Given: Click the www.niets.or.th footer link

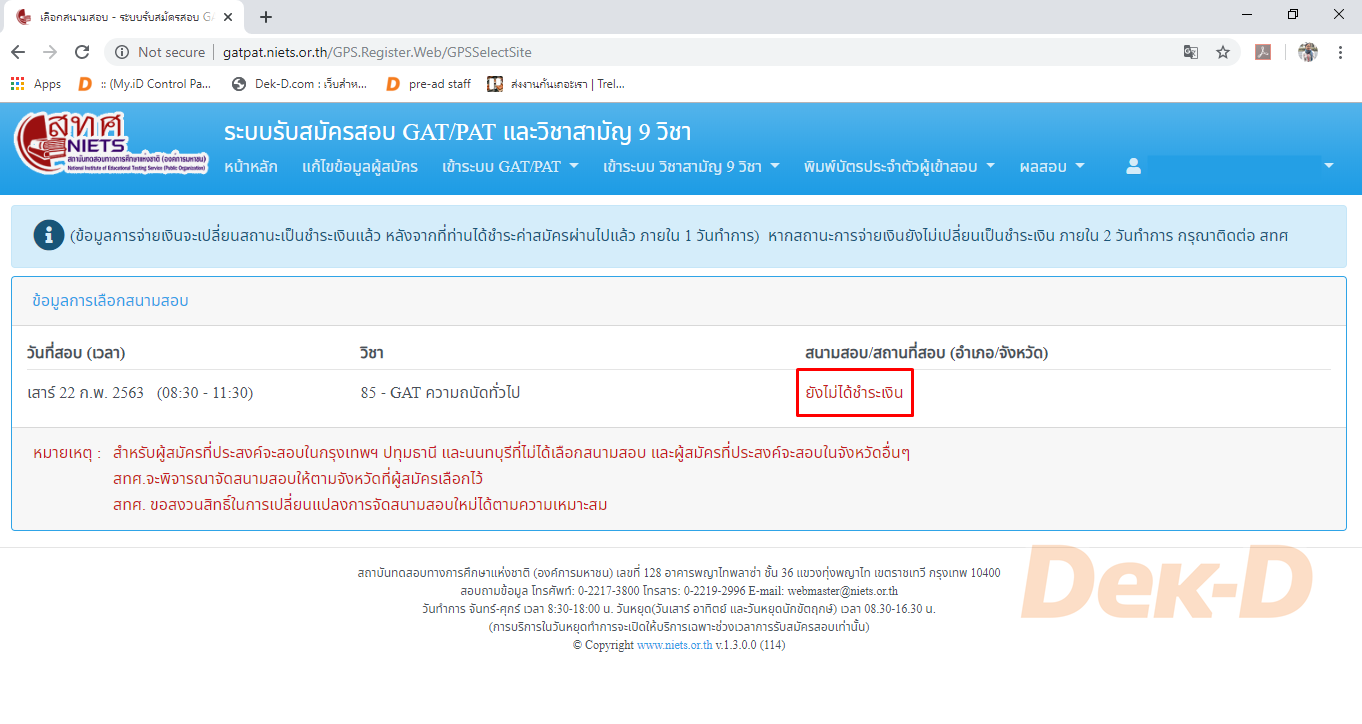Looking at the screenshot, I should click(x=674, y=645).
